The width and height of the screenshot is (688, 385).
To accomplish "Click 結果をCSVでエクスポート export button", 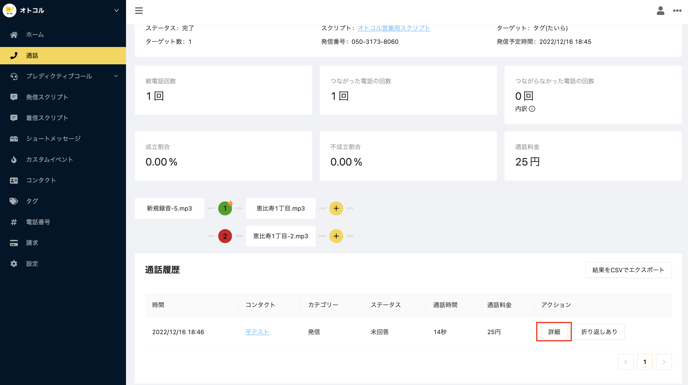I will point(628,270).
